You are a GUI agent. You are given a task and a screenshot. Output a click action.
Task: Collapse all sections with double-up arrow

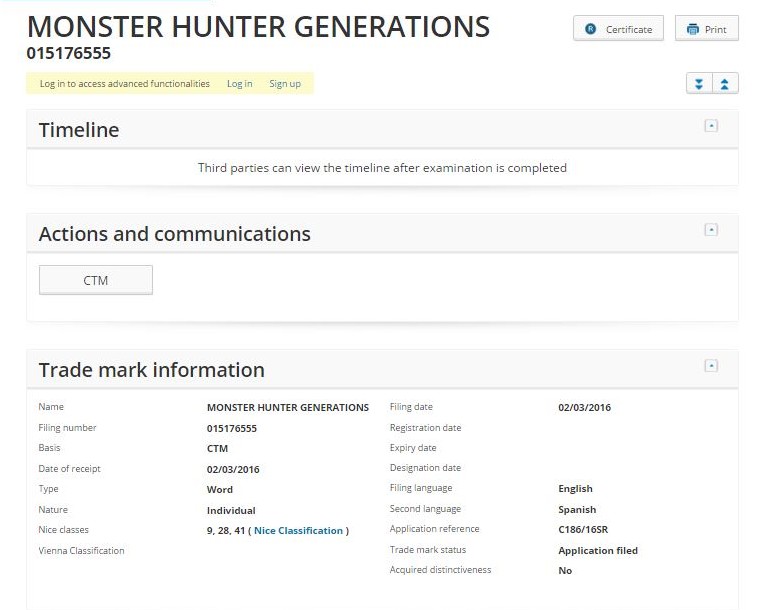[725, 83]
